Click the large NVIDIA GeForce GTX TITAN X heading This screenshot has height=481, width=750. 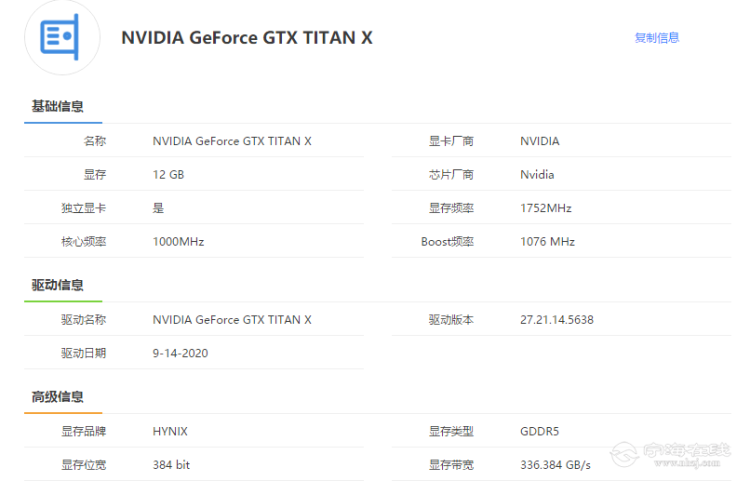pyautogui.click(x=247, y=38)
